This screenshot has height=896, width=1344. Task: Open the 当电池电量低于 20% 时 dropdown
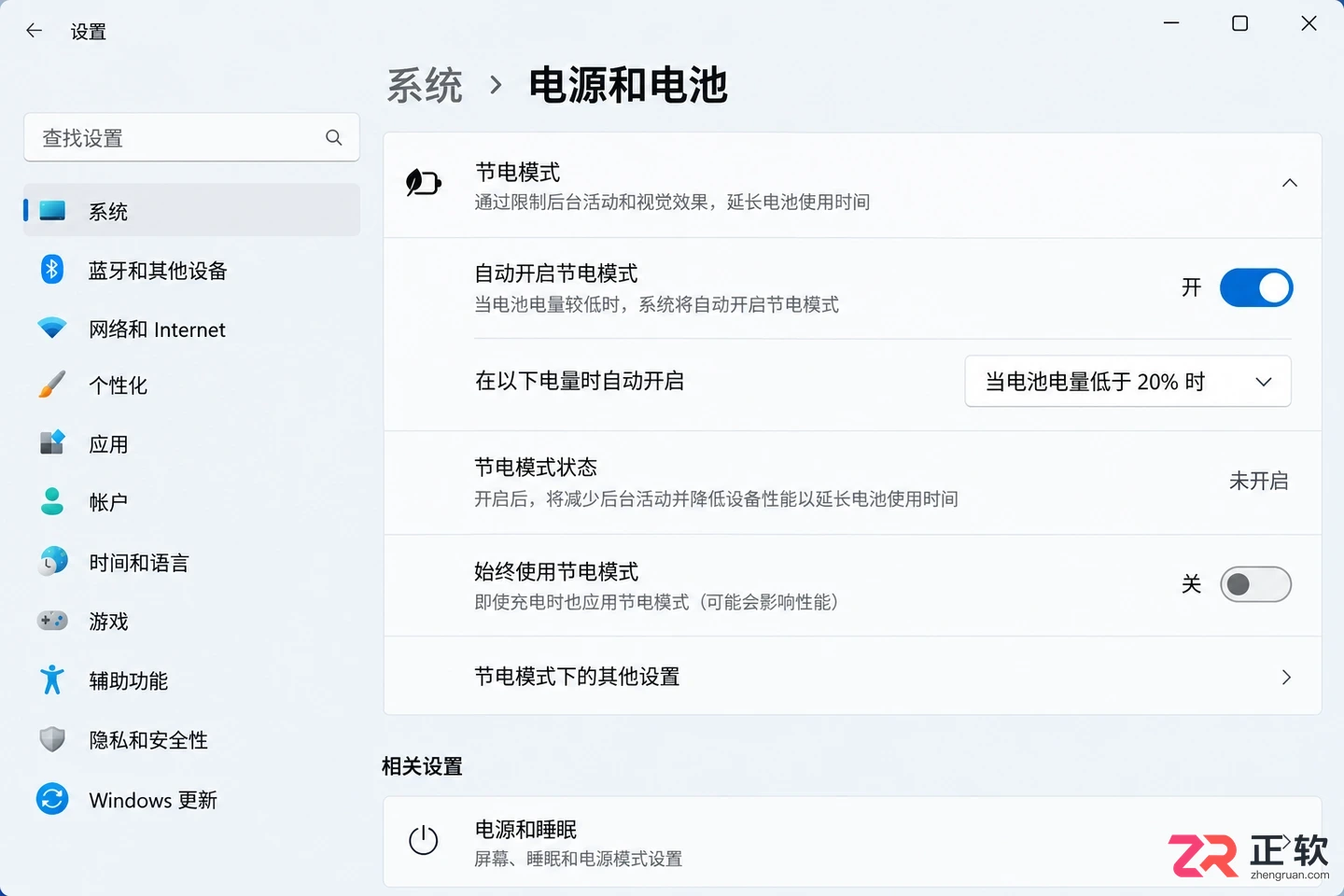point(1127,381)
